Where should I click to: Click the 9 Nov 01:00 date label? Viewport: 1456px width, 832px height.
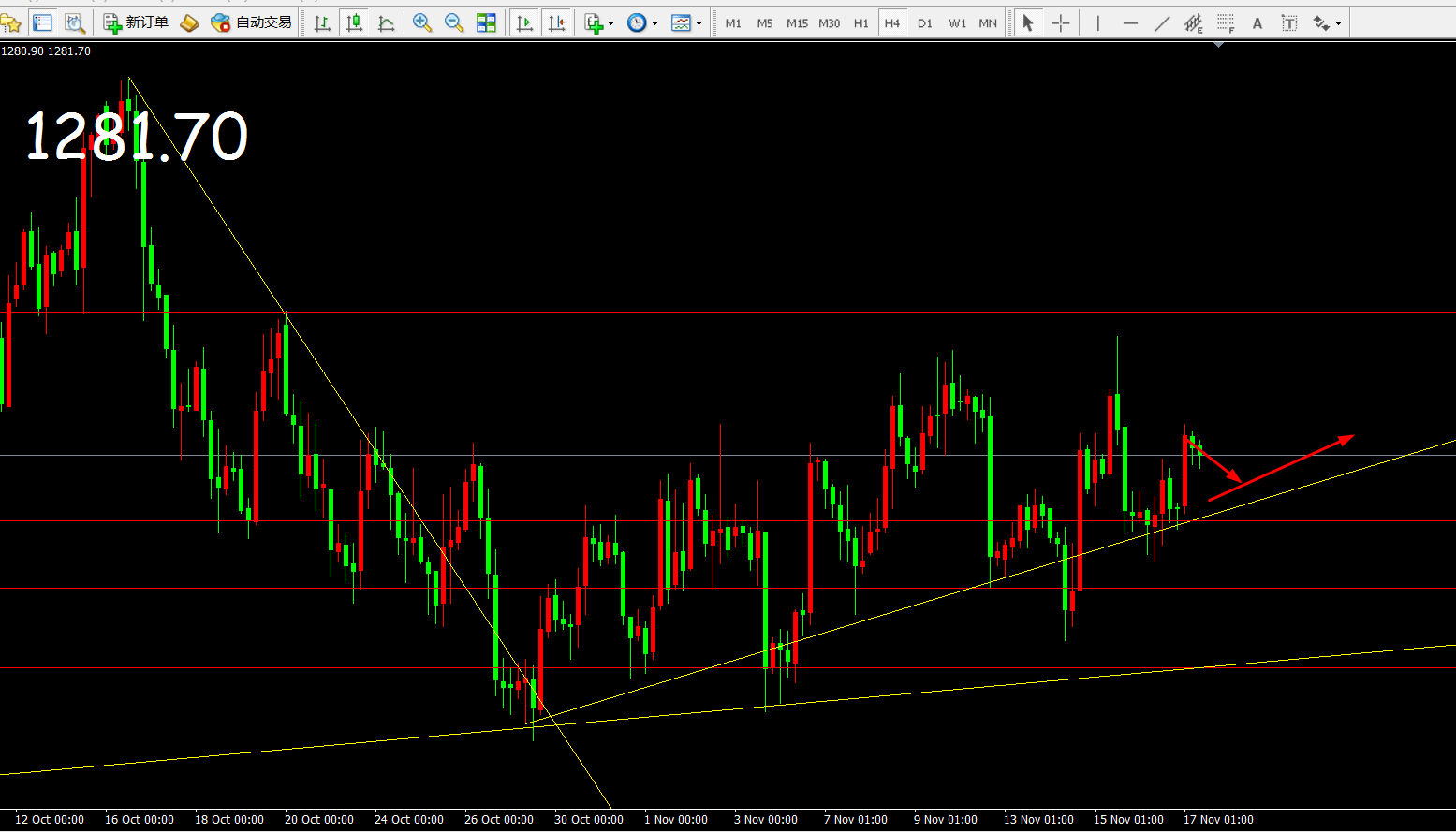pos(946,820)
